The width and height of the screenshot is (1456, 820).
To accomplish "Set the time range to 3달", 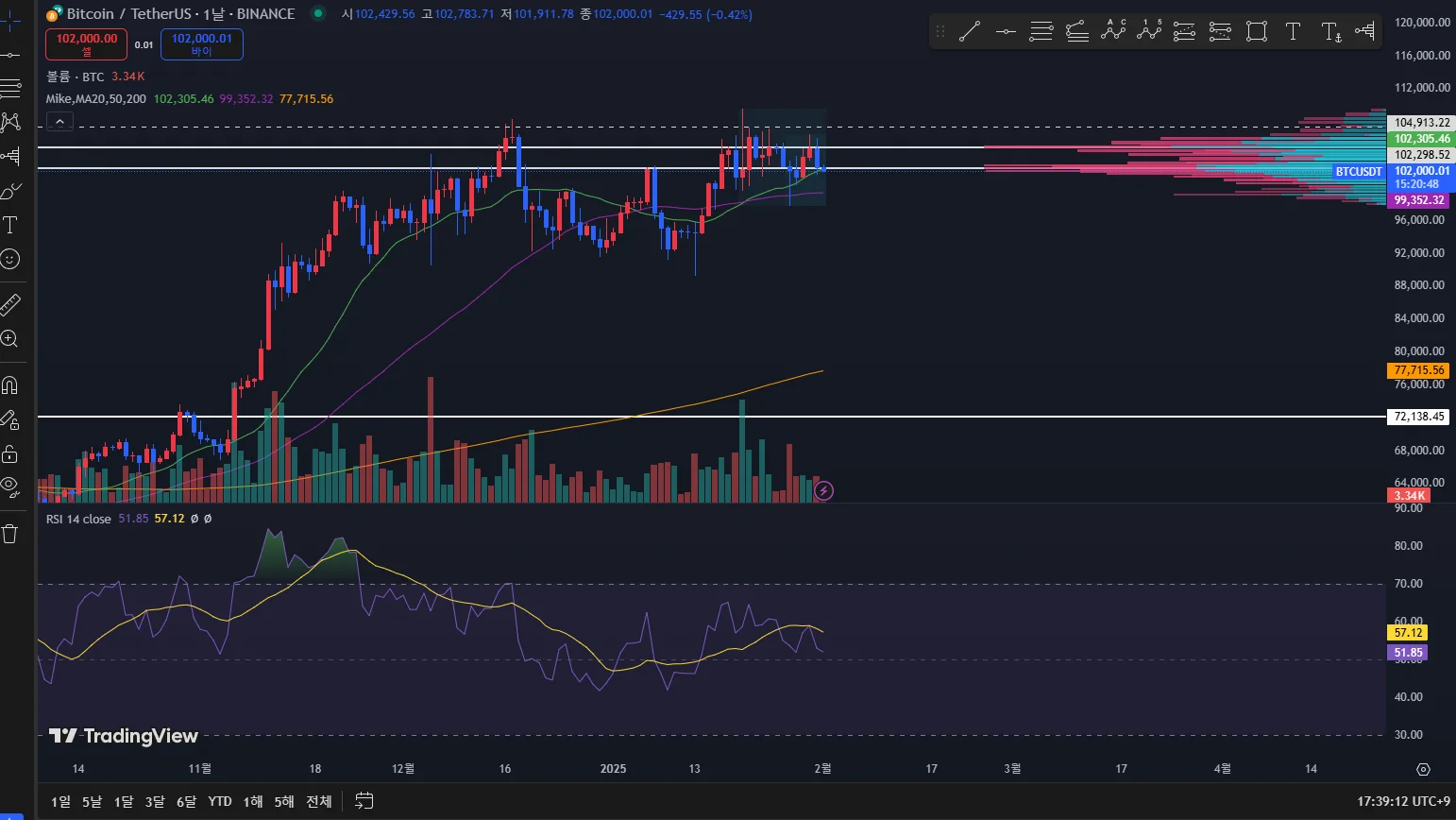I will click(x=155, y=801).
